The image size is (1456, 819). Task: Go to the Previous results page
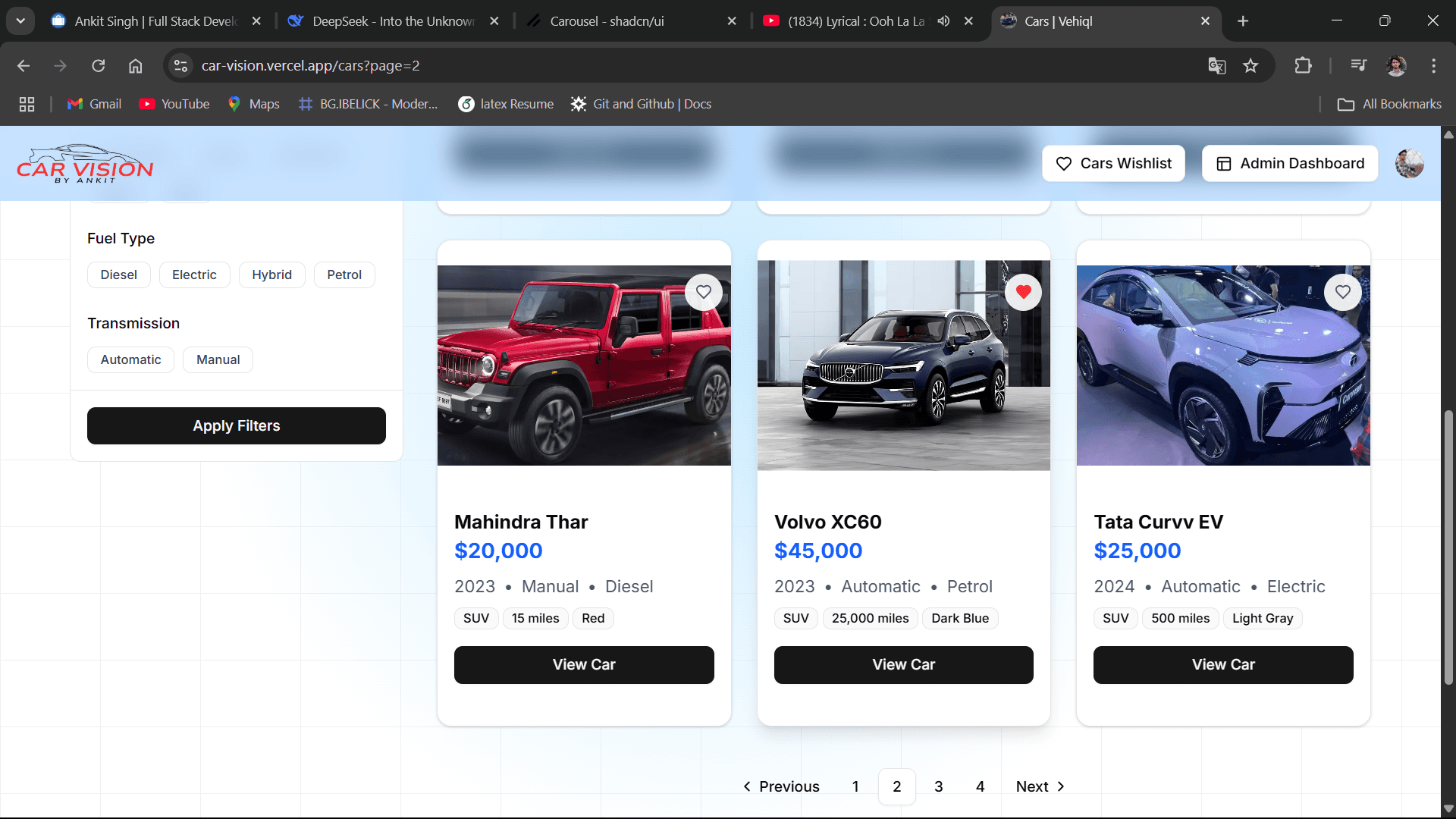[x=781, y=786]
